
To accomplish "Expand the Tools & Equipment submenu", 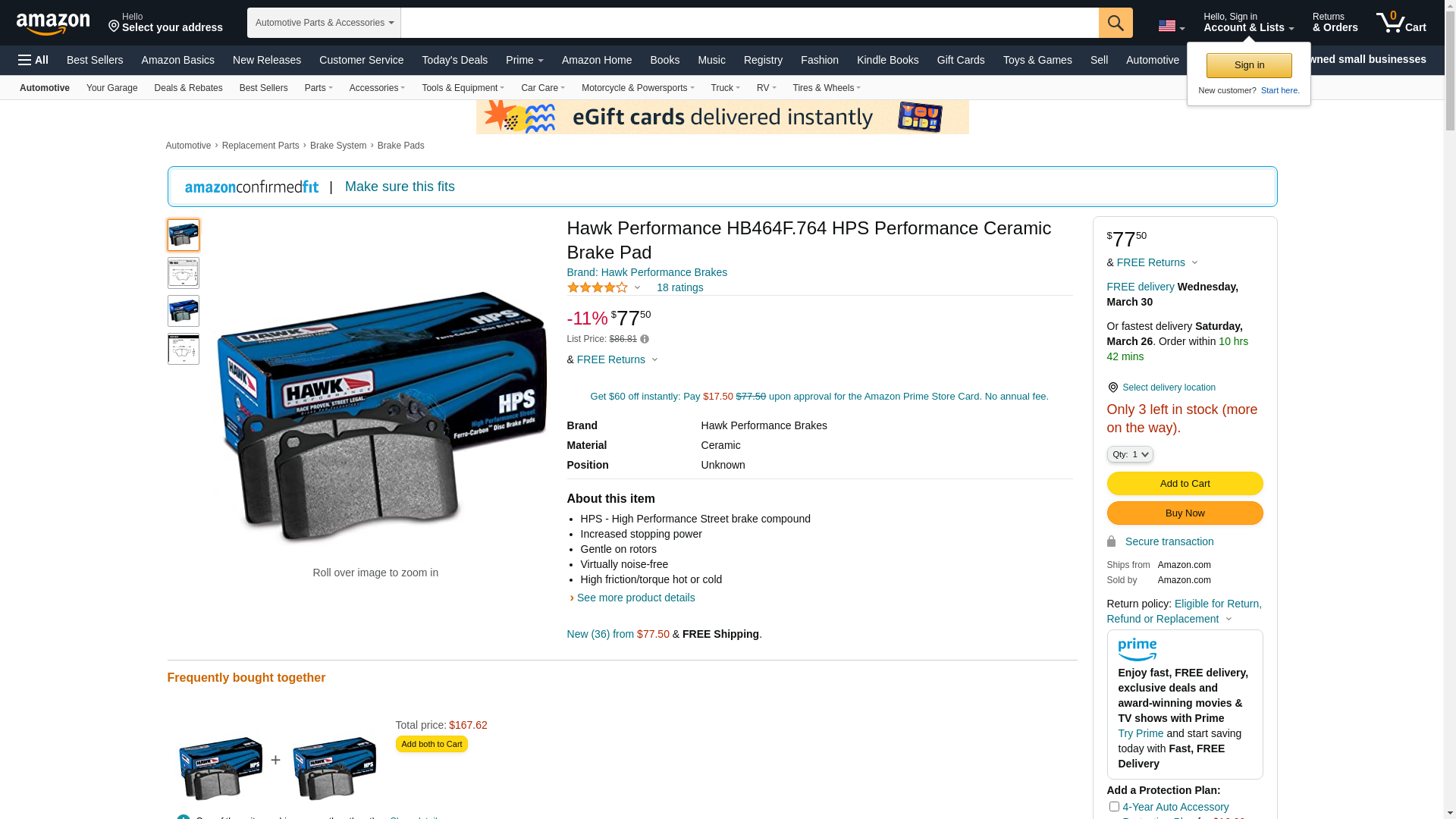I will (x=463, y=88).
